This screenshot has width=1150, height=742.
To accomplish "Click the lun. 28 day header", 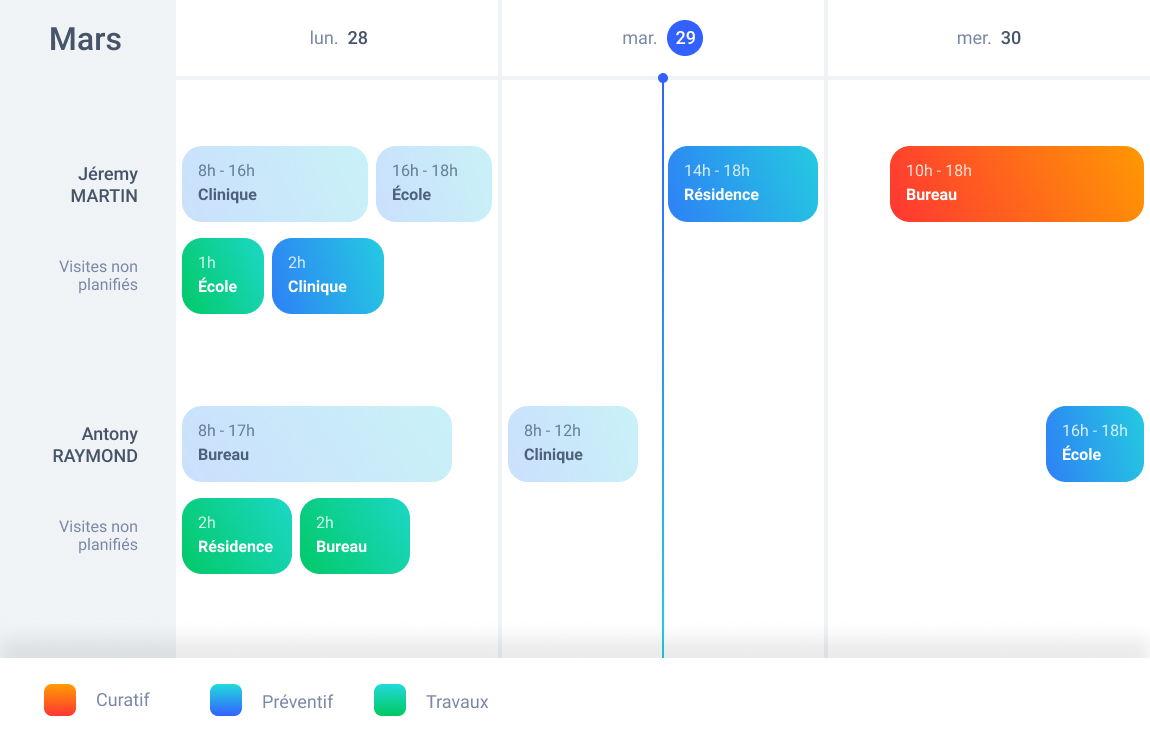I will coord(338,38).
